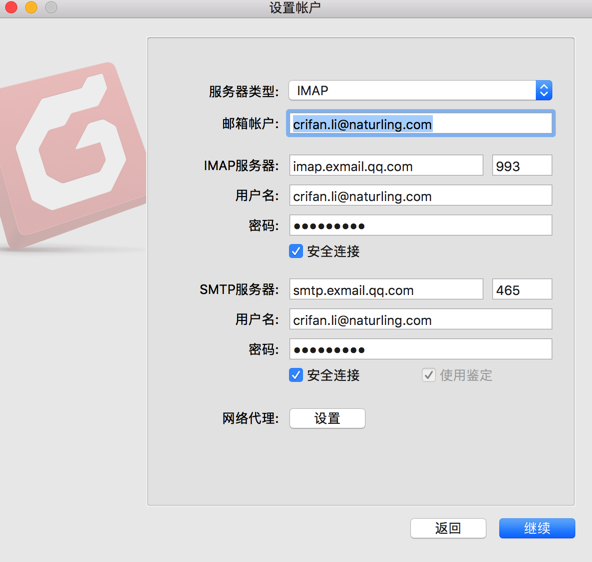Click the 服务器类型 label text
592x562 pixels.
[x=244, y=91]
